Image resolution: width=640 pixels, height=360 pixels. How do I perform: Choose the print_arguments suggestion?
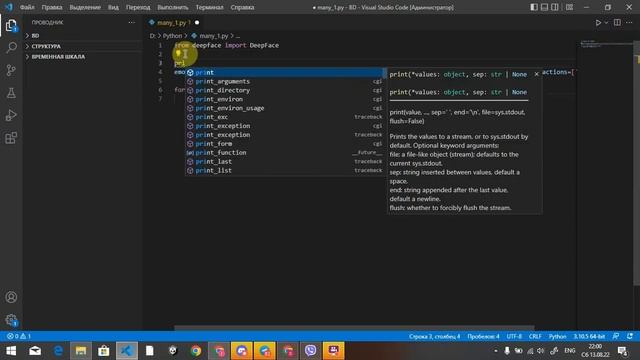284,82
